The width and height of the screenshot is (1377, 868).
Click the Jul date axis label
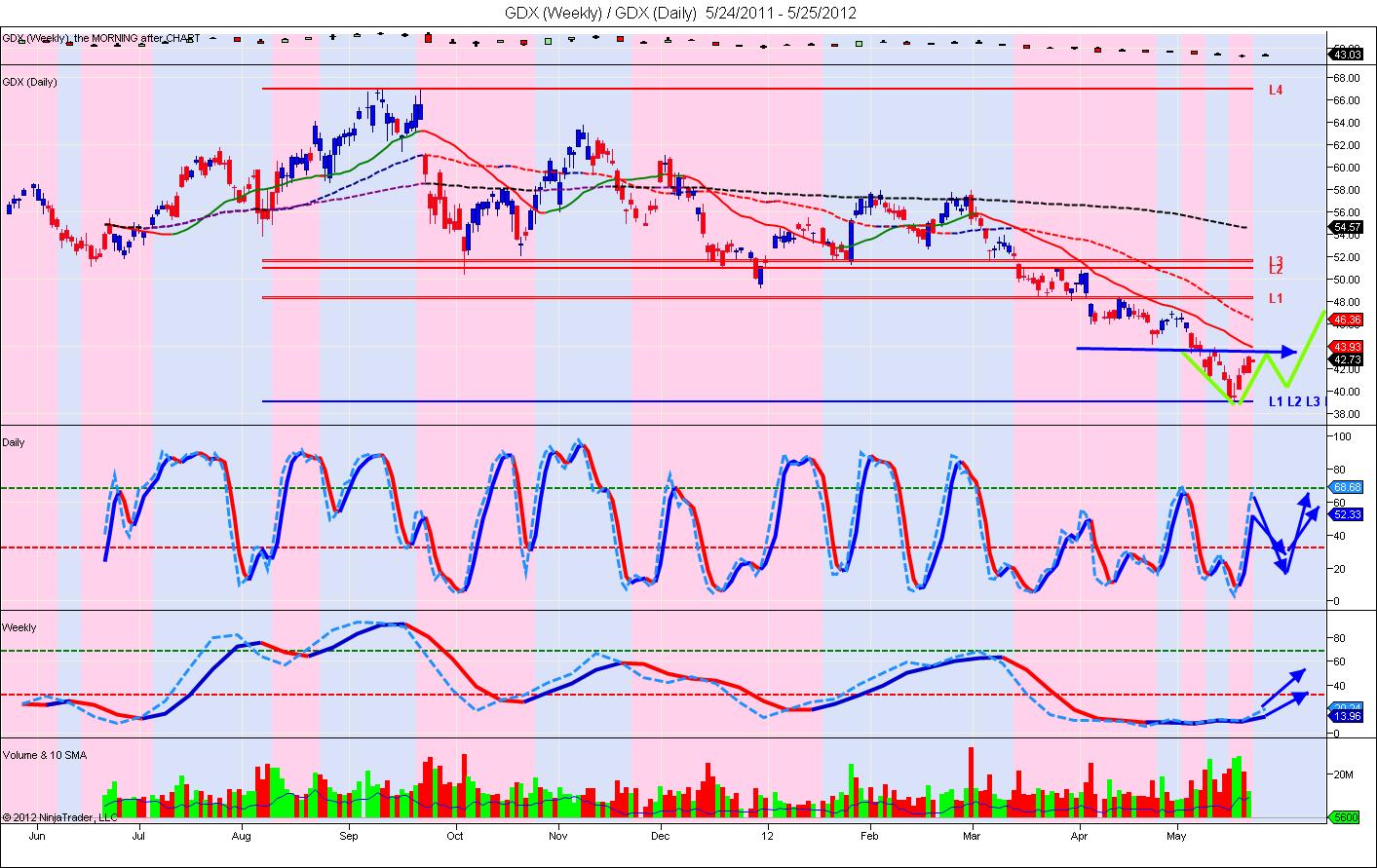138,836
